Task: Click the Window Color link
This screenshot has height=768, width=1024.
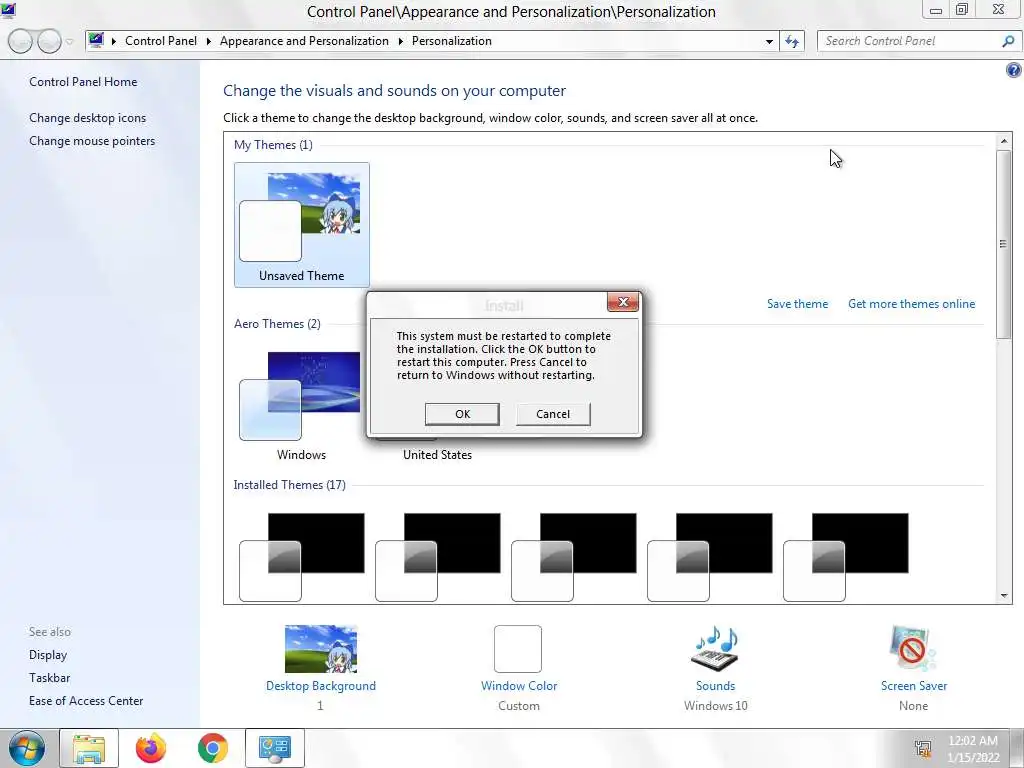Action: pos(519,686)
